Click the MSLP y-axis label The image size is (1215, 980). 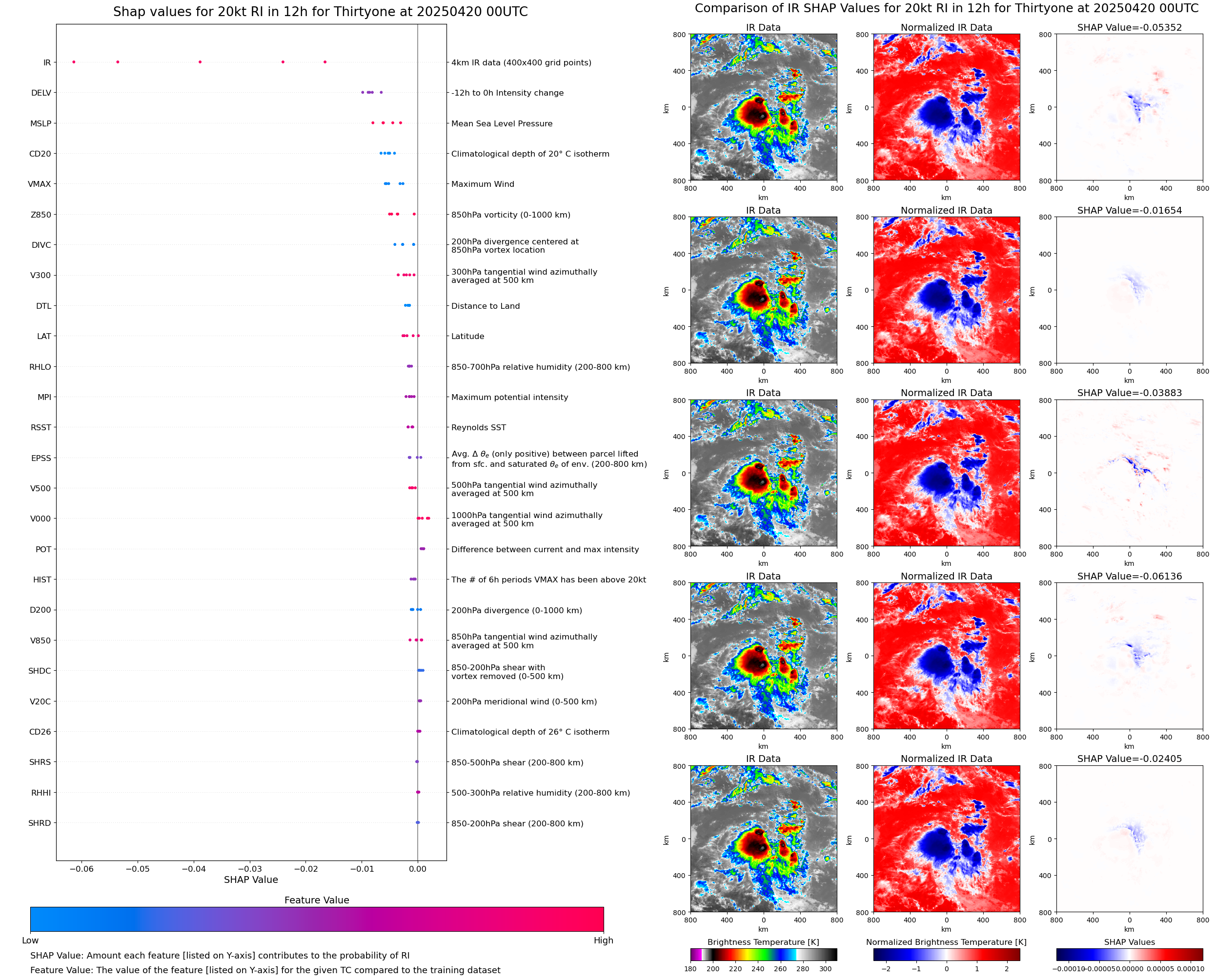[40, 123]
